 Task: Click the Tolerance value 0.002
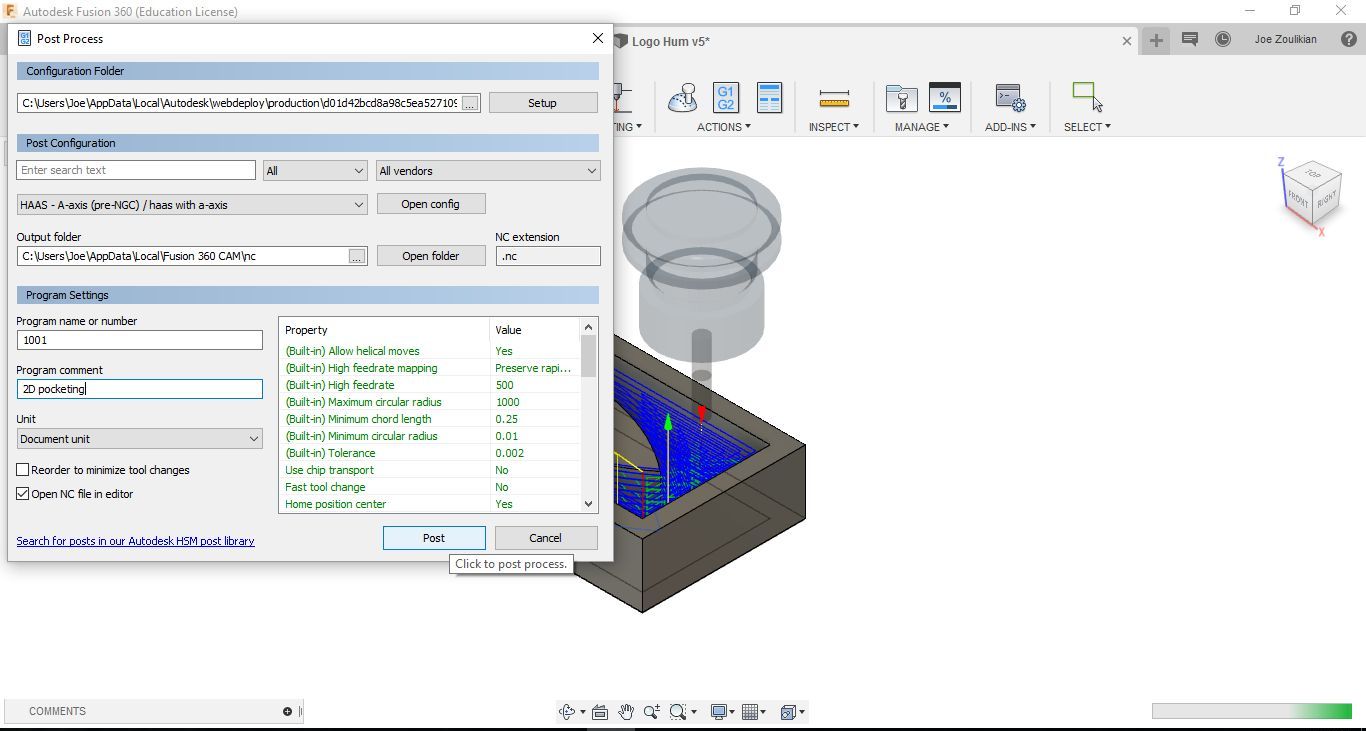coord(510,453)
